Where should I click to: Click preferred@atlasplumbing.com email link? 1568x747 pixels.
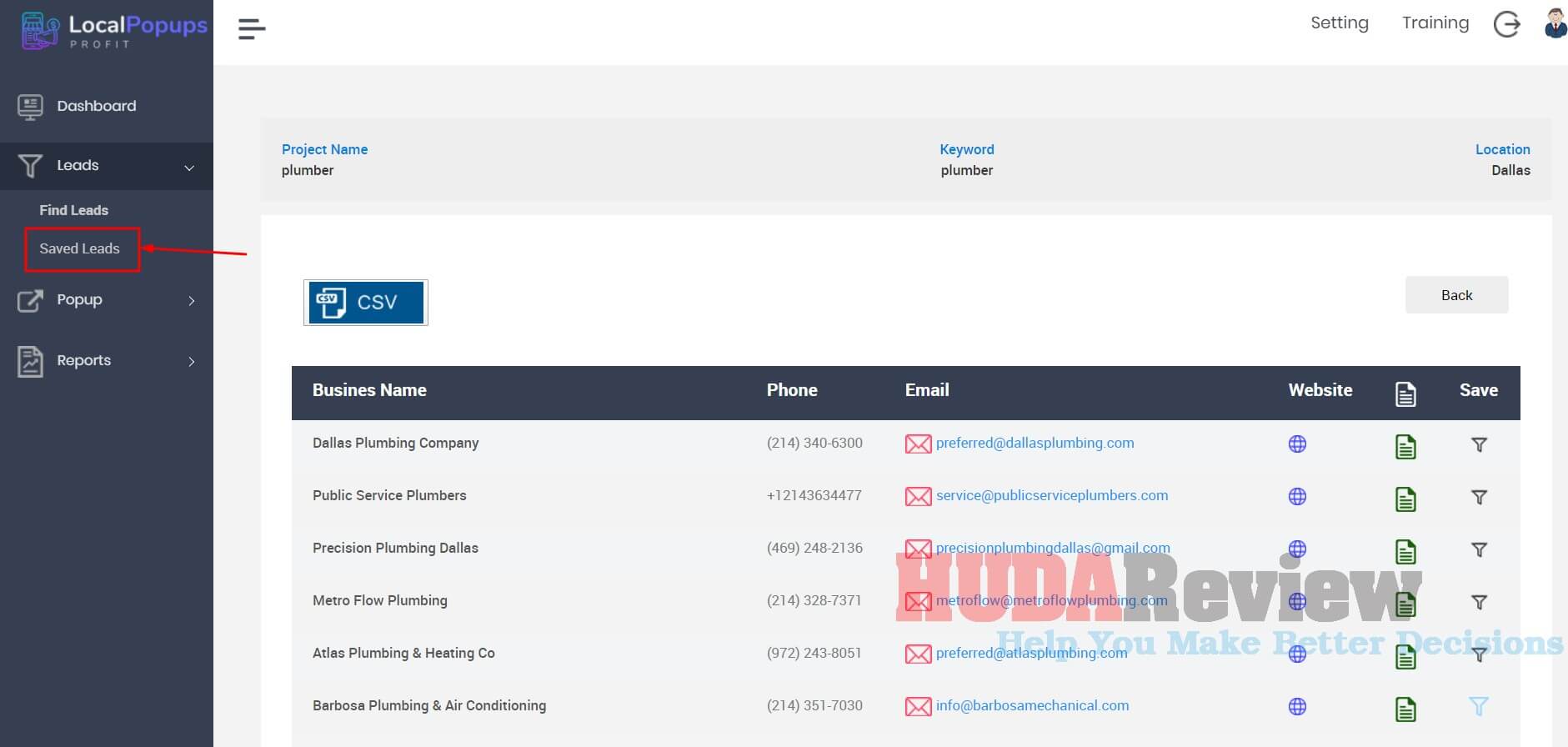[1031, 653]
